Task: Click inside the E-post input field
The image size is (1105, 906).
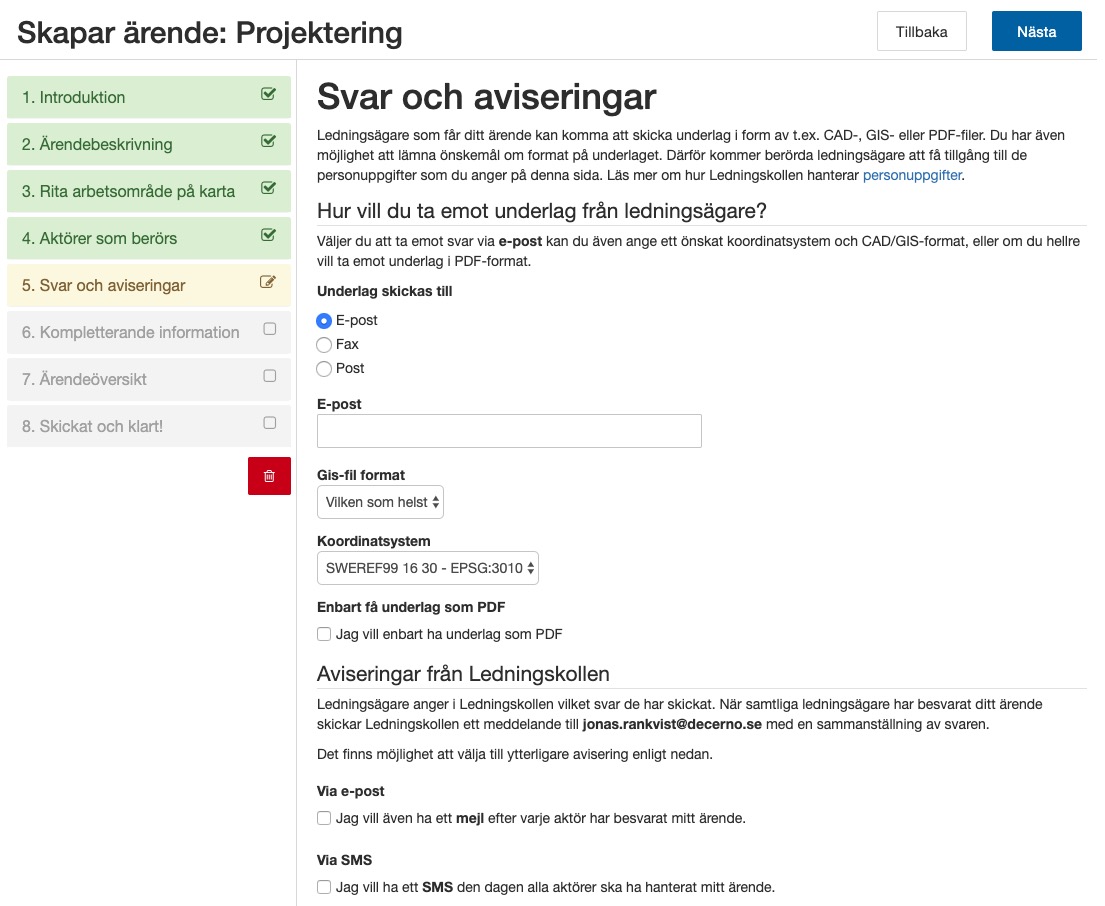Action: pos(508,430)
